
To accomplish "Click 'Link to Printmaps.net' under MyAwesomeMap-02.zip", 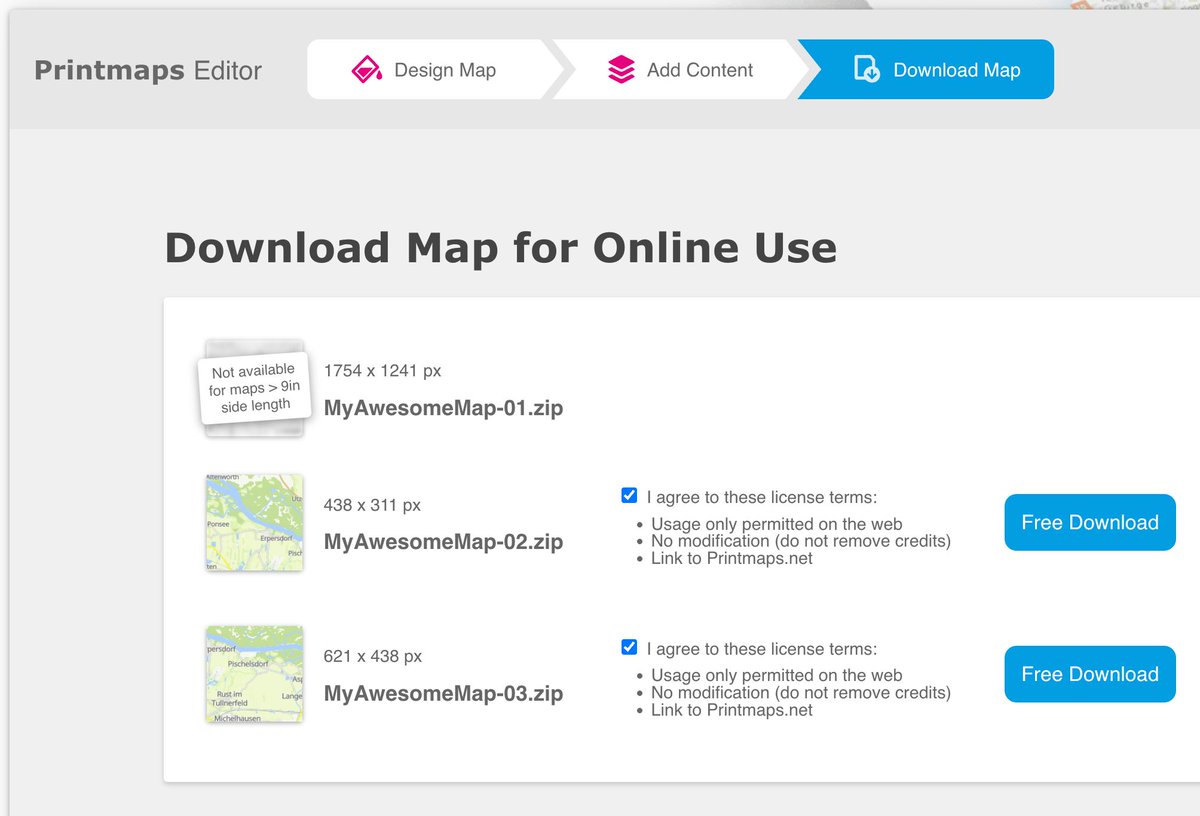I will pos(732,558).
